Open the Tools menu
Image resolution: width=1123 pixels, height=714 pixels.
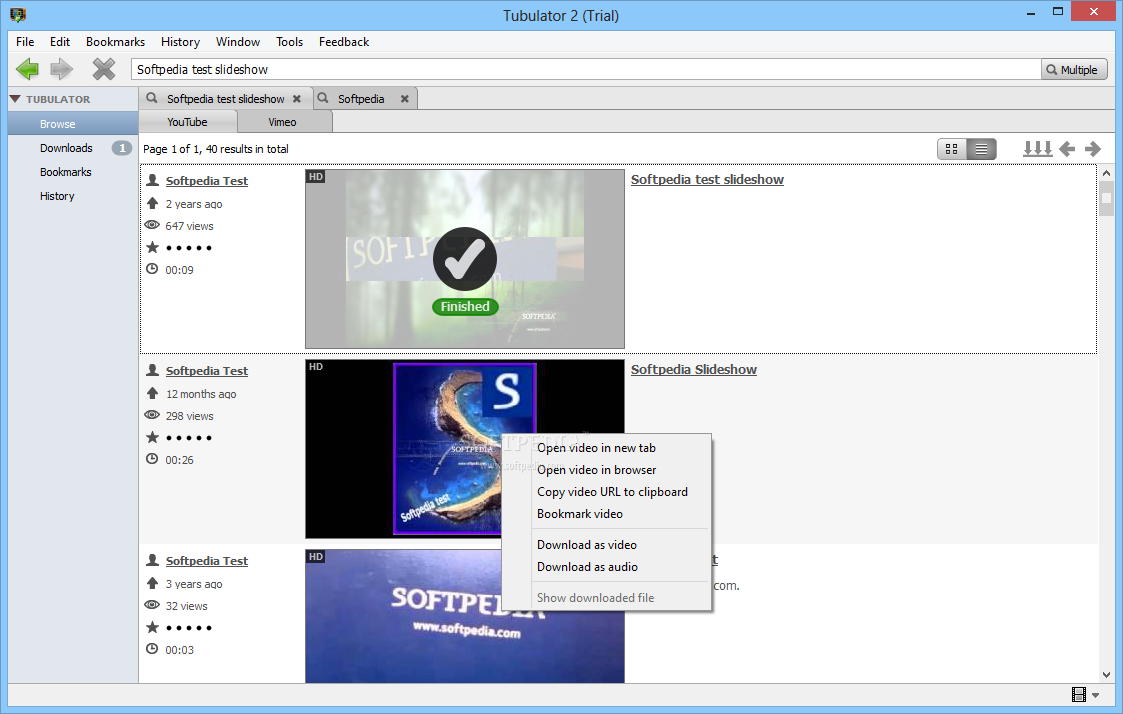click(289, 42)
